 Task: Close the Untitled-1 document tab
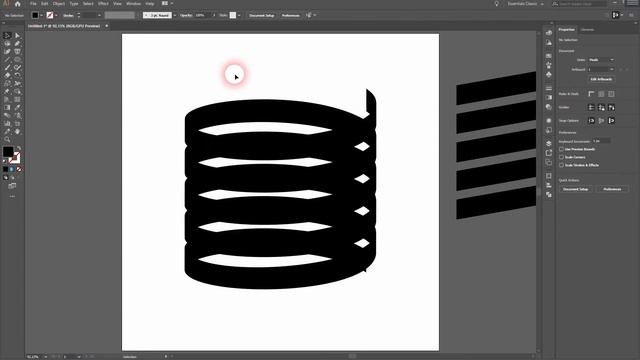coord(107,26)
